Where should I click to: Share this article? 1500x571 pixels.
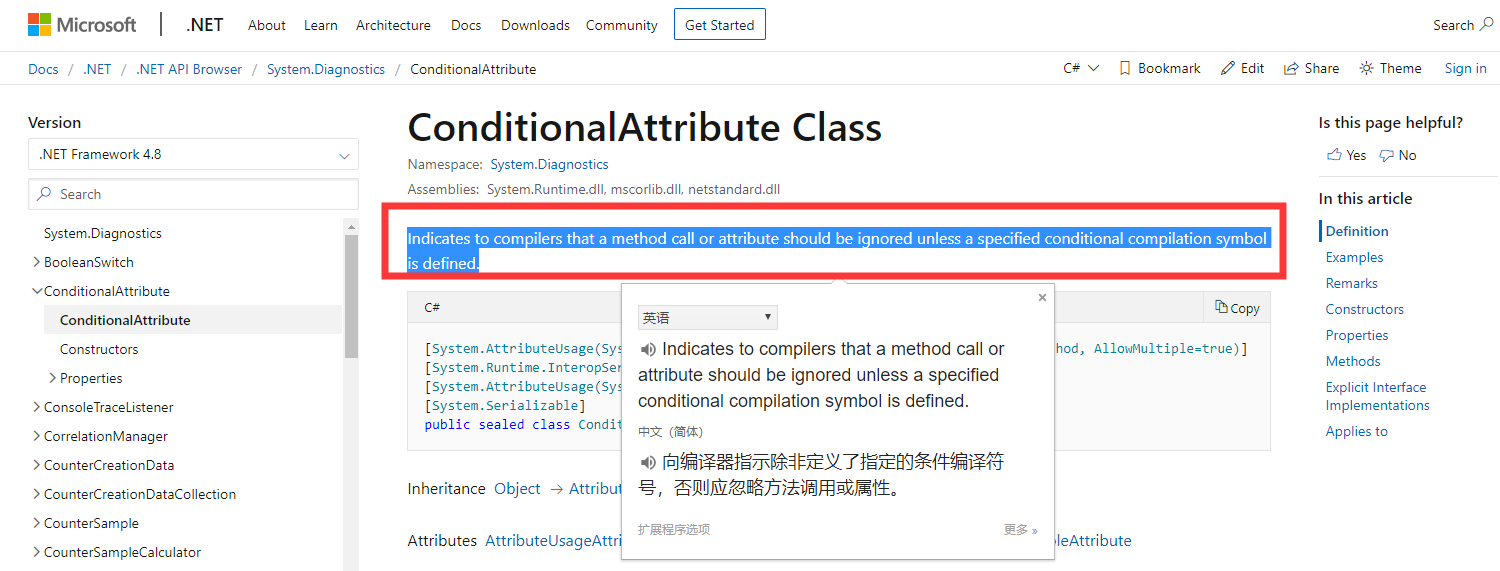(x=1312, y=68)
